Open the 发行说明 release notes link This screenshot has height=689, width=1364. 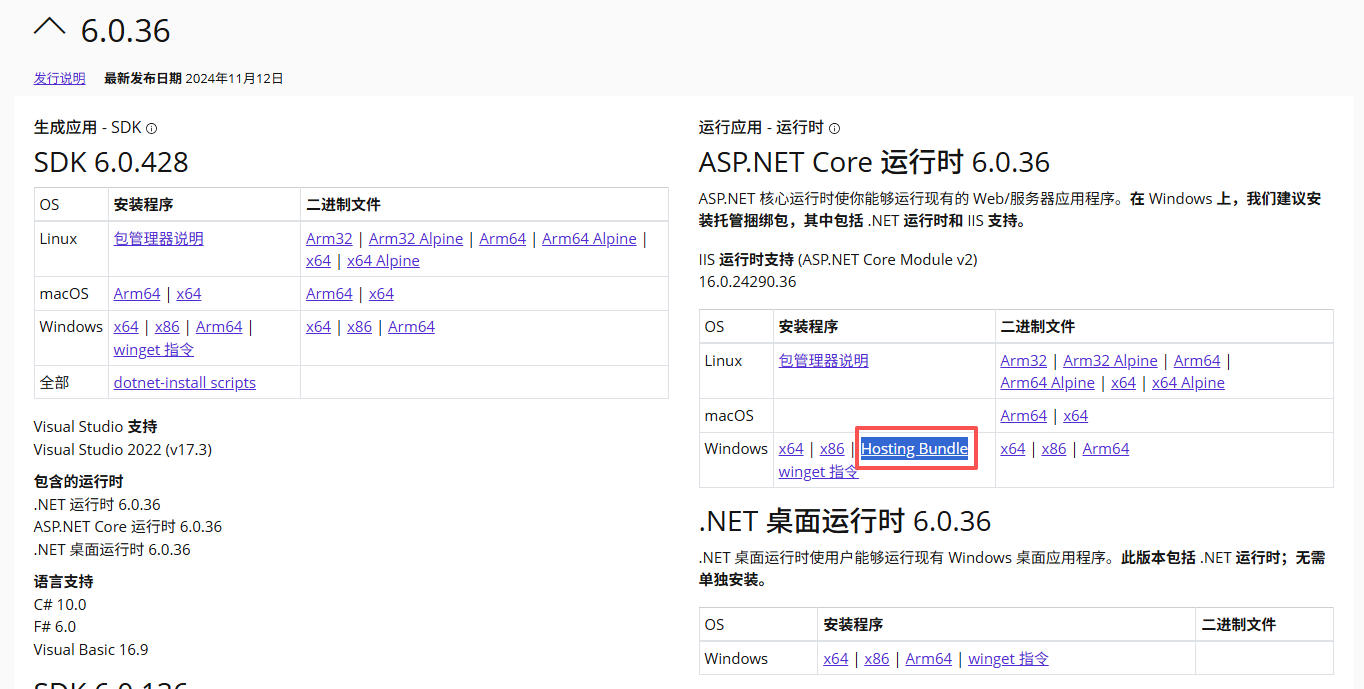click(60, 78)
